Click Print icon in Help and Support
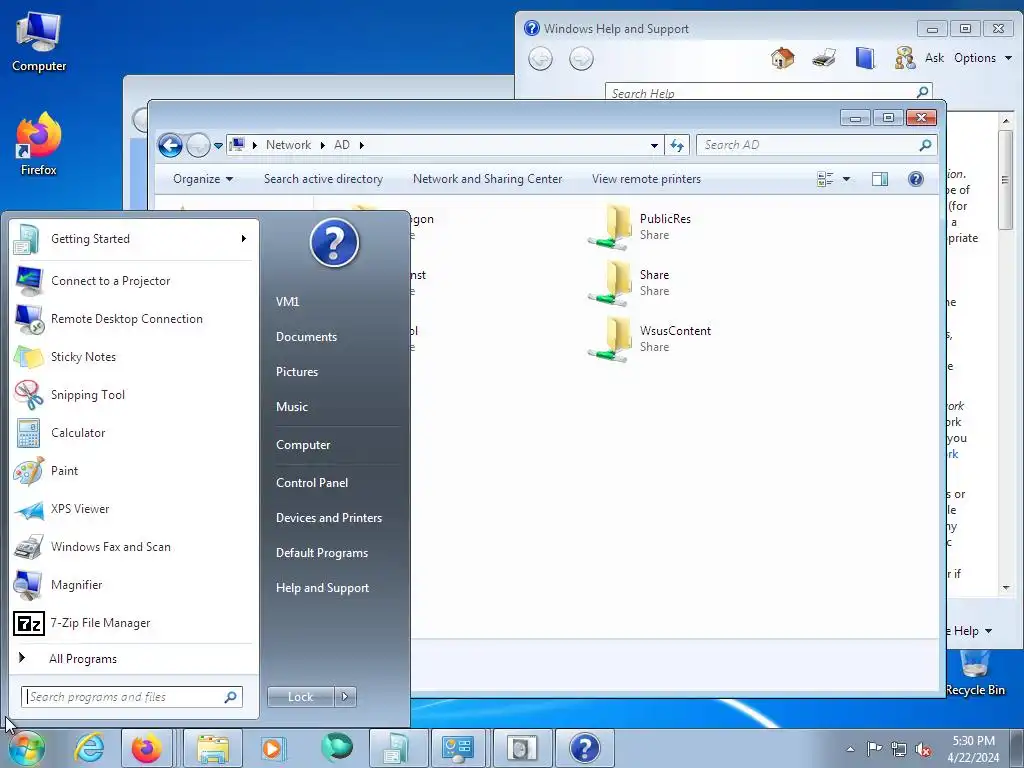The width and height of the screenshot is (1024, 768). (x=824, y=58)
